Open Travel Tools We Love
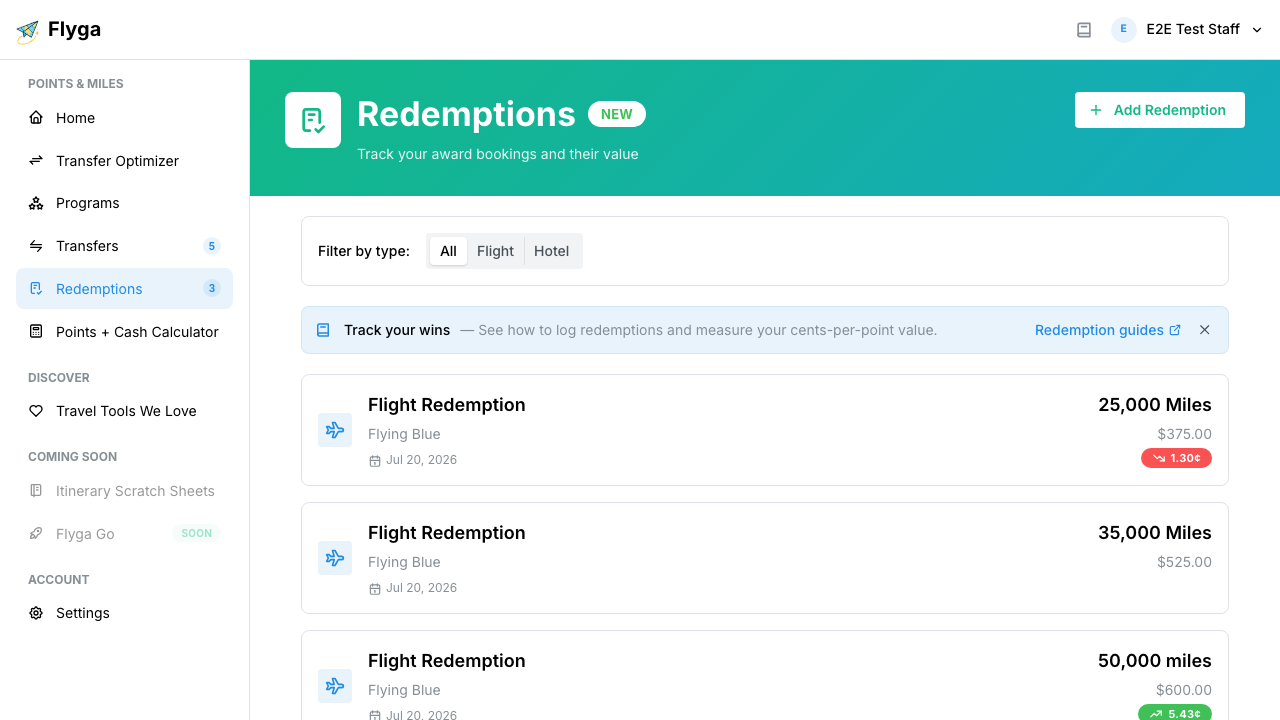Image resolution: width=1280 pixels, height=720 pixels. coord(124,411)
